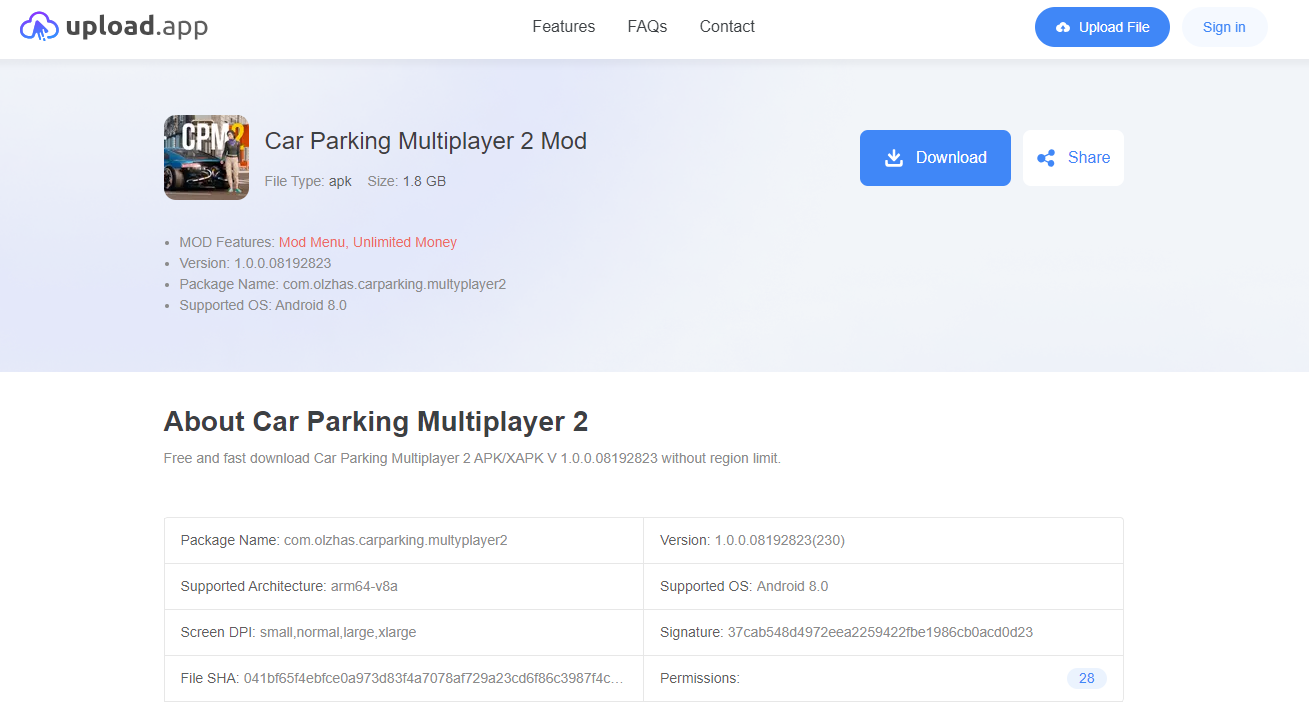Image resolution: width=1309 pixels, height=715 pixels.
Task: Expand the 28 permissions badge
Action: (x=1086, y=678)
